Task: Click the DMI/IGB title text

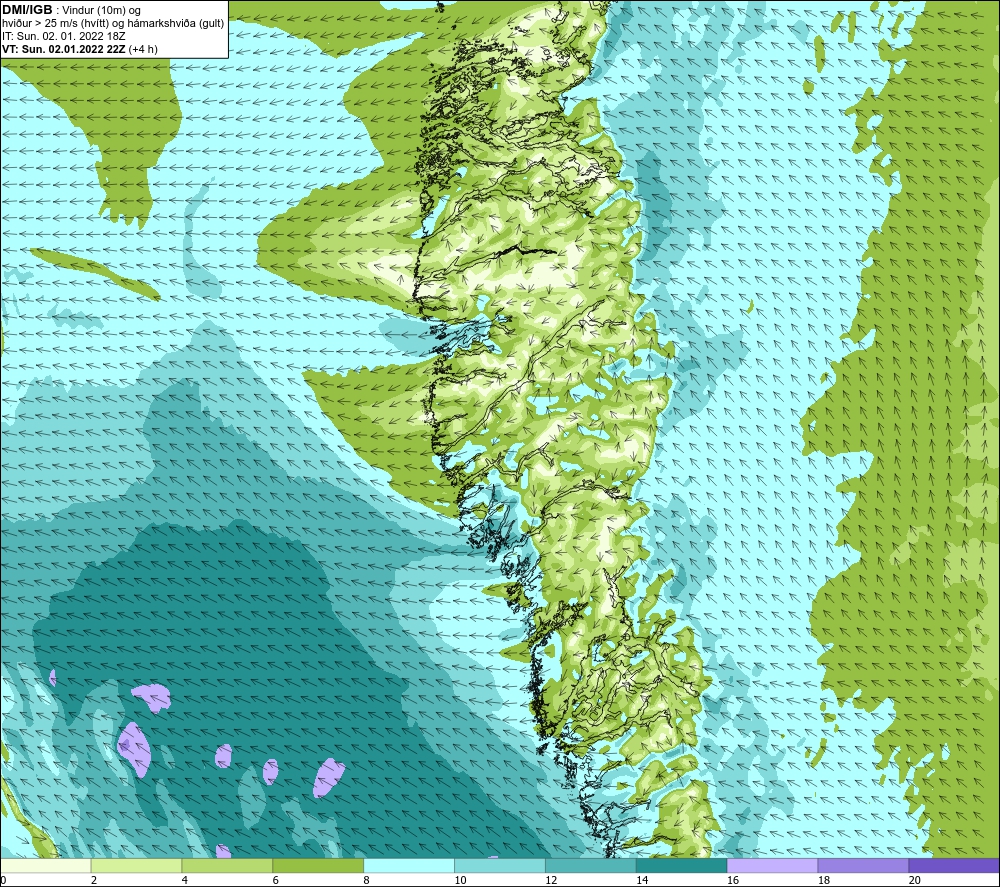Action: (x=27, y=10)
